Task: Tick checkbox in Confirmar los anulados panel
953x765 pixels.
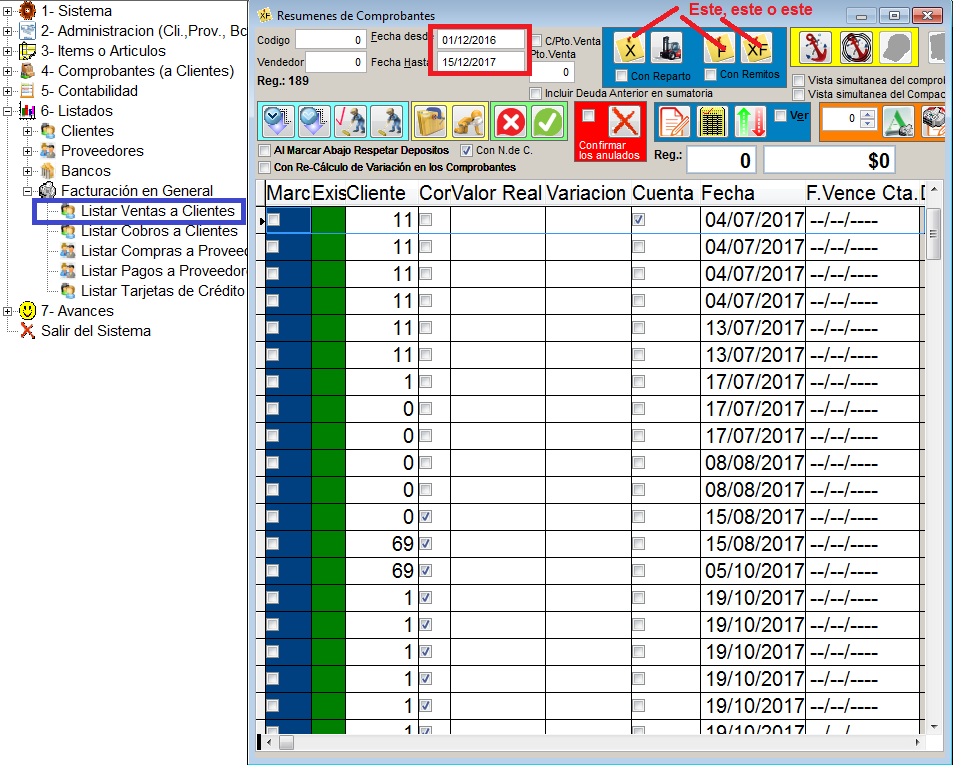Action: tap(588, 115)
